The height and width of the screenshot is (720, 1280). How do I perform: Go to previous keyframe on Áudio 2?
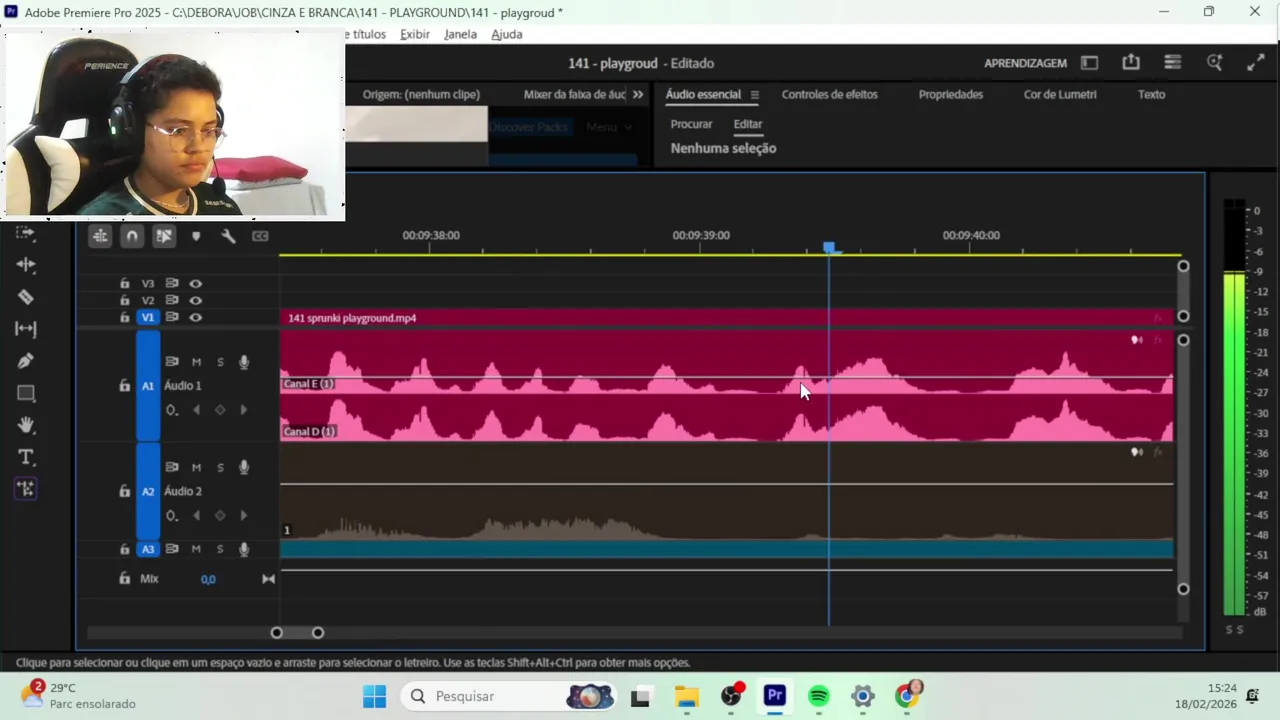tap(196, 516)
